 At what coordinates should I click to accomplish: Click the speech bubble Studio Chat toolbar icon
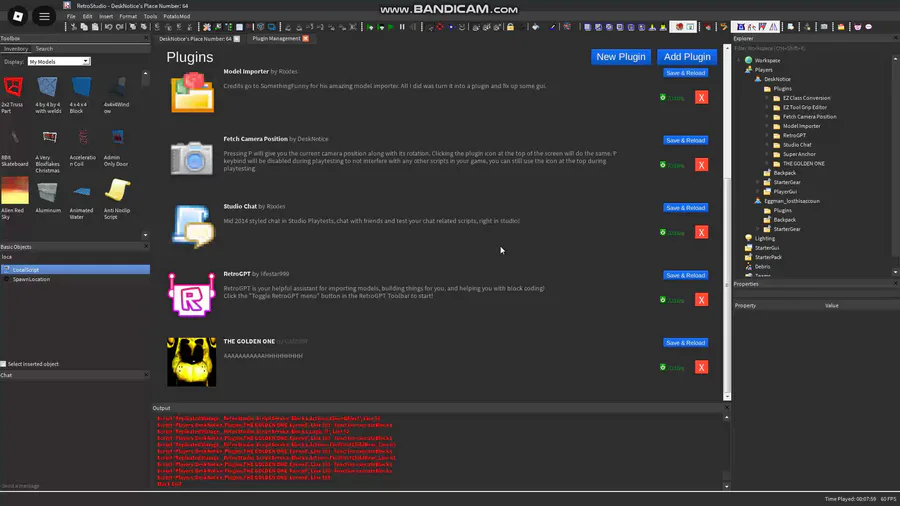tap(868, 27)
